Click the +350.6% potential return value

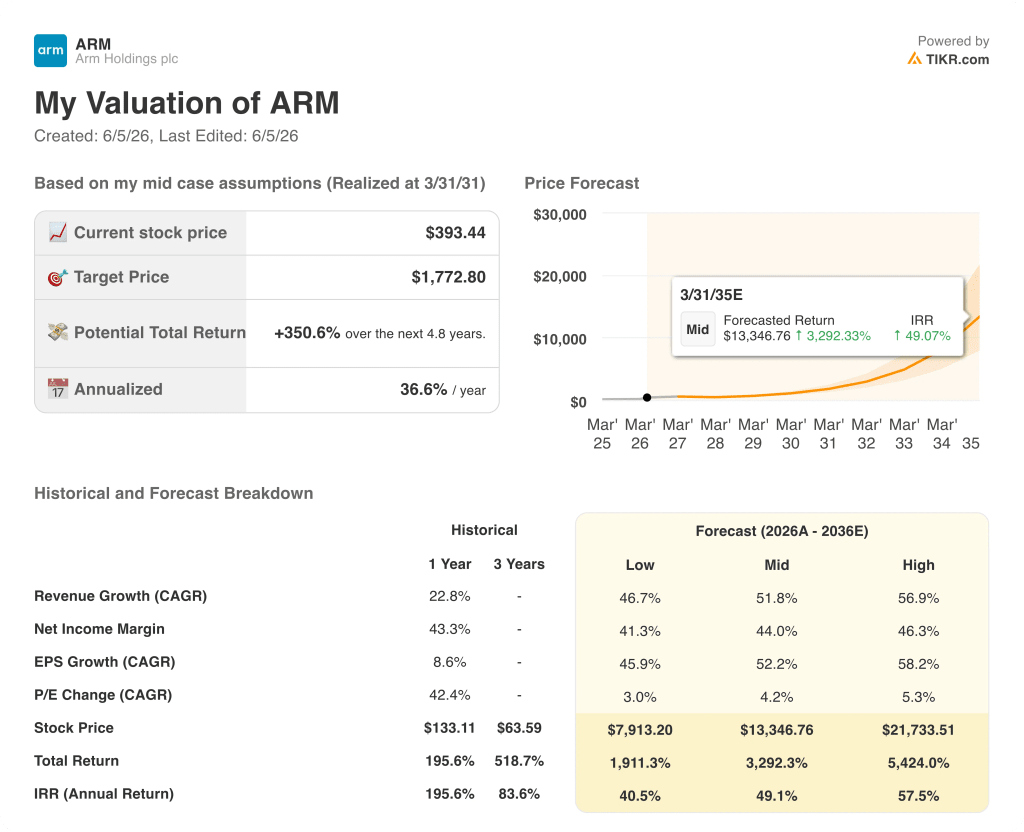coord(307,333)
